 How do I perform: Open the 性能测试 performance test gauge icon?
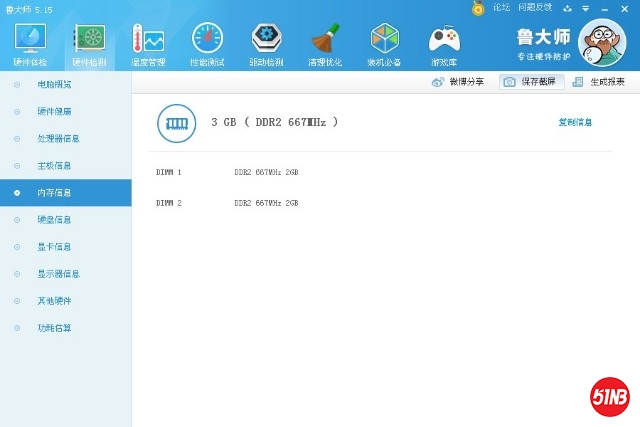point(207,42)
